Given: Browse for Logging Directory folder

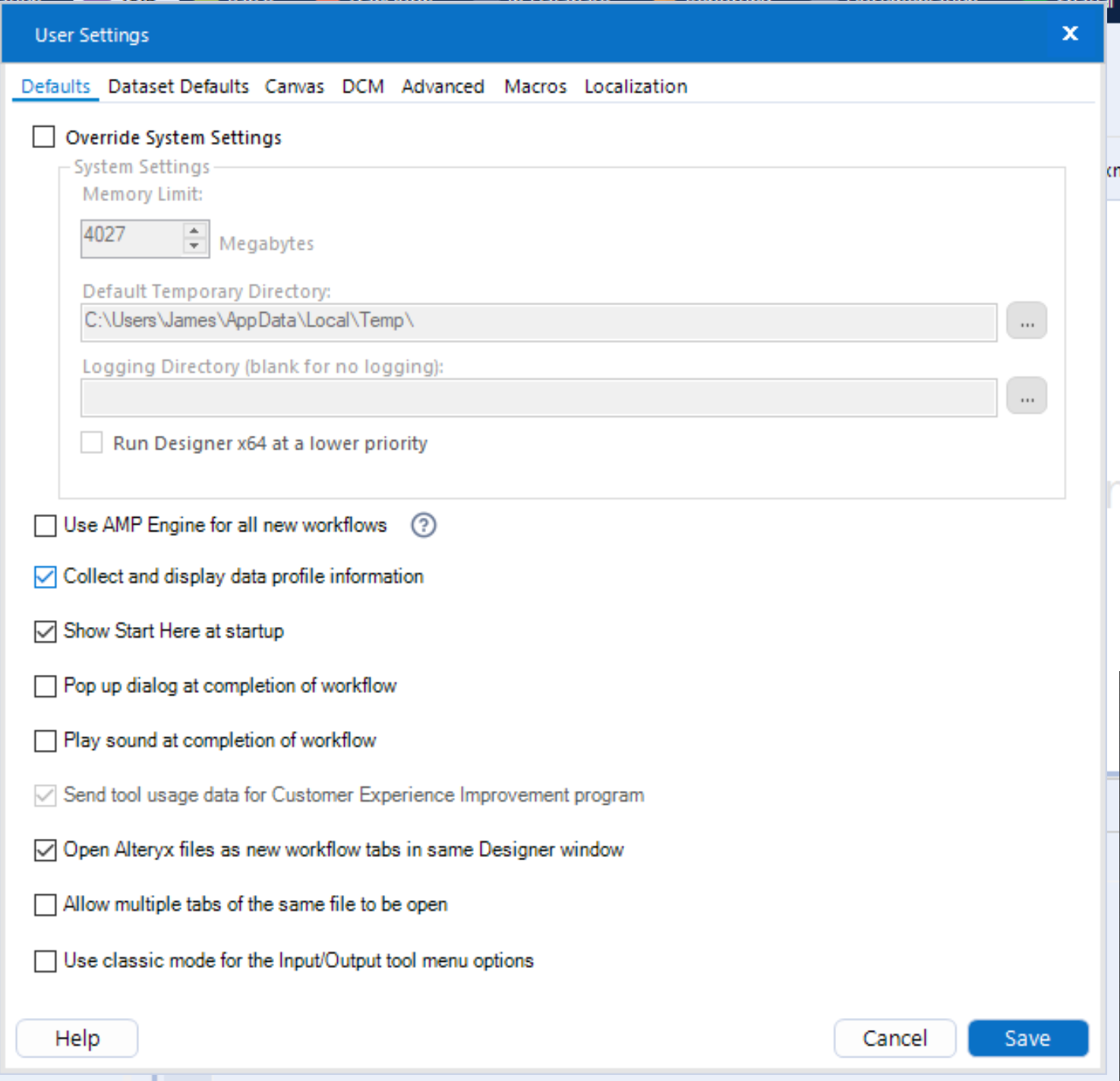Looking at the screenshot, I should coord(1027,396).
